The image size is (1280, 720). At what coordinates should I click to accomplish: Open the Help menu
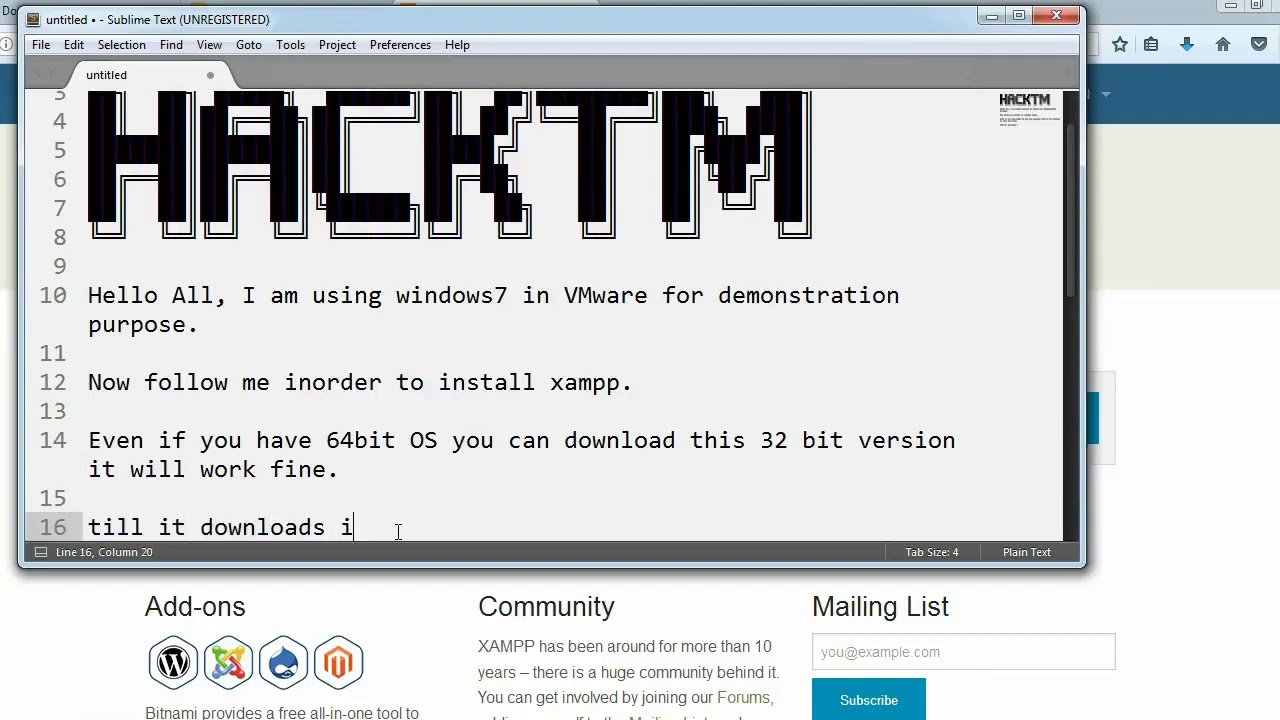point(457,45)
